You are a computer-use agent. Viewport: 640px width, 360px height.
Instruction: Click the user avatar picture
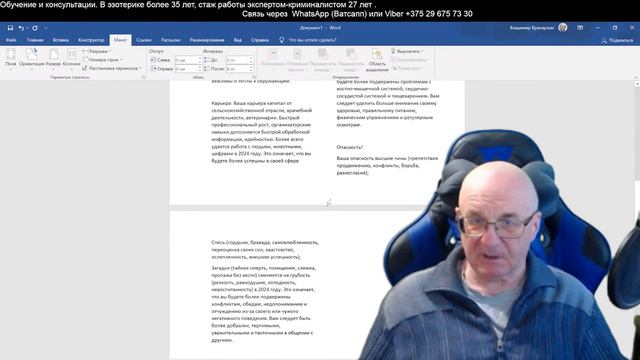(563, 27)
